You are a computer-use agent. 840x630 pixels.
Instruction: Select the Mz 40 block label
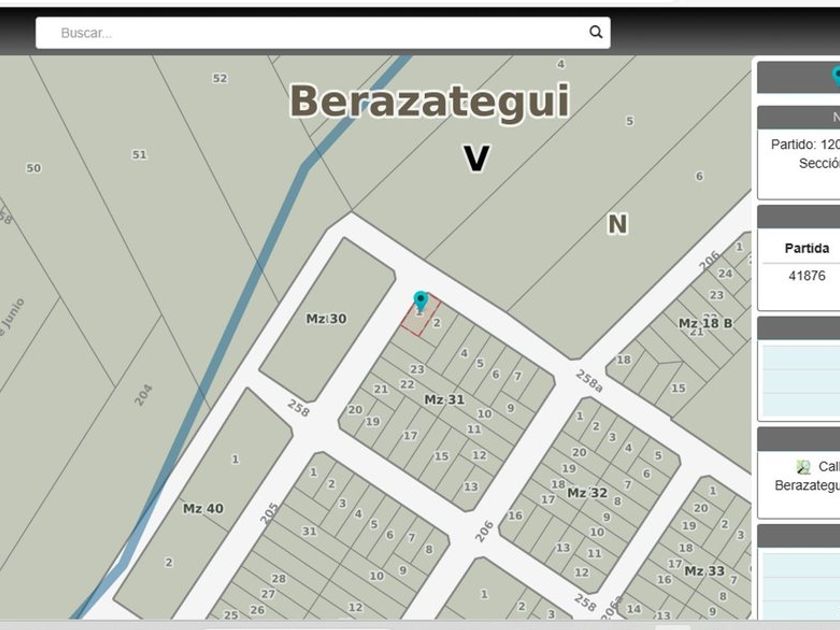click(203, 508)
